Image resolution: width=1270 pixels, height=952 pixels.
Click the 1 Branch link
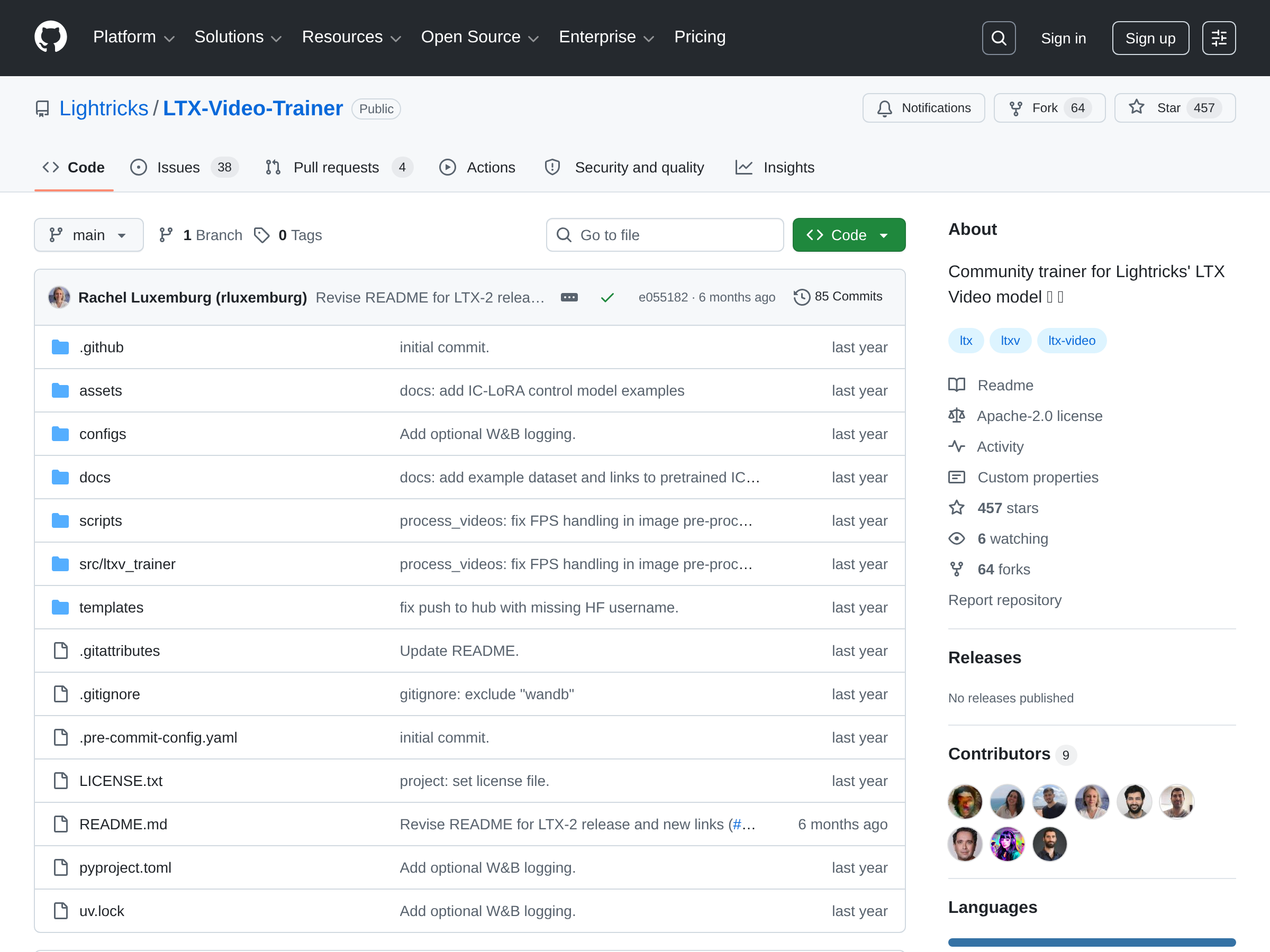tap(201, 235)
